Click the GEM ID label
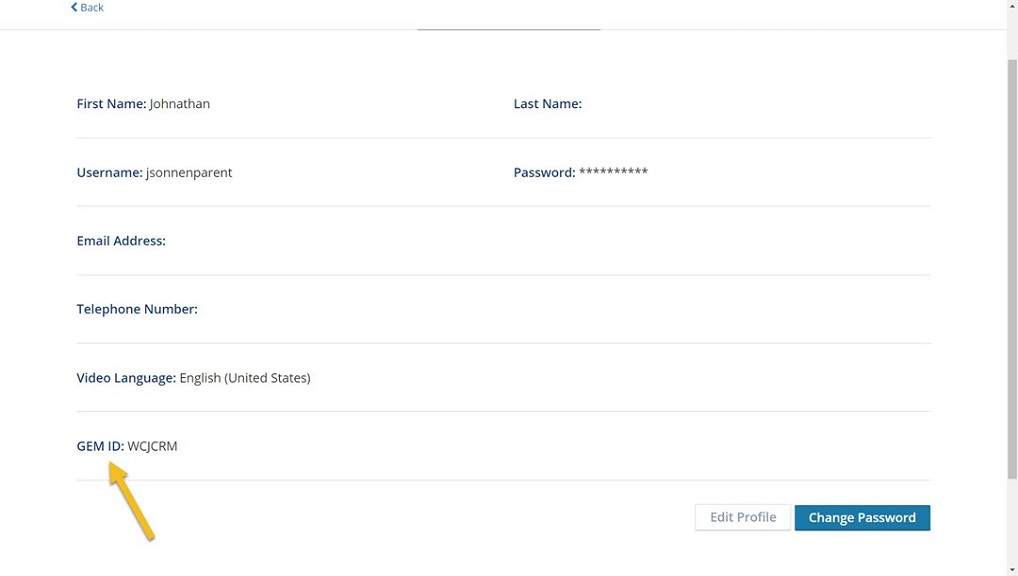 pos(100,446)
